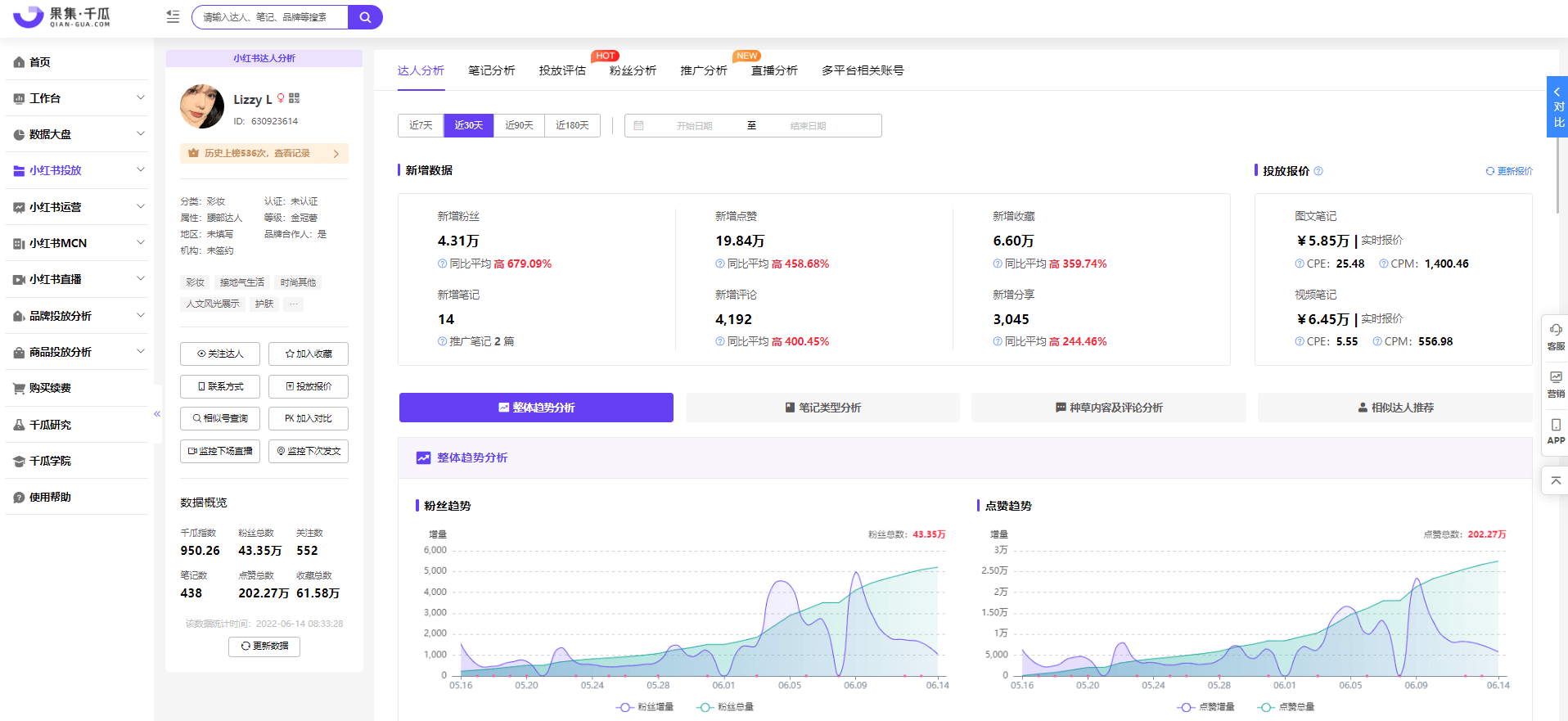The image size is (1568, 721).
Task: Expand 品牌投放分析 sidebar menu
Action: tap(77, 316)
